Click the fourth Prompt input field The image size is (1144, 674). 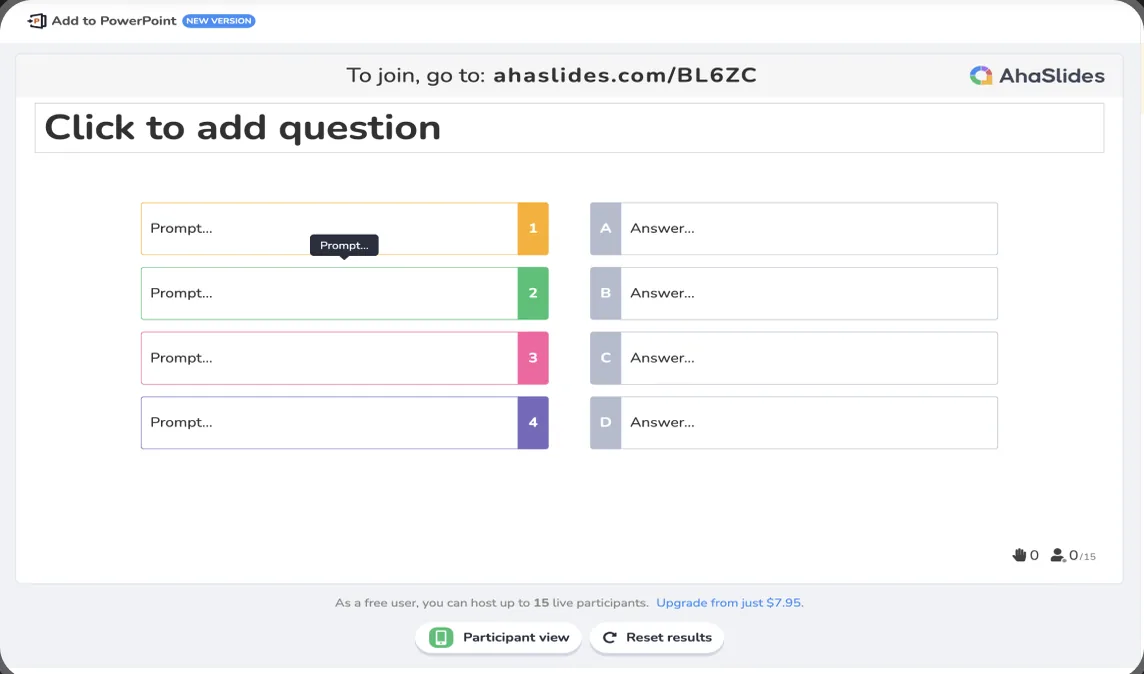coord(329,422)
